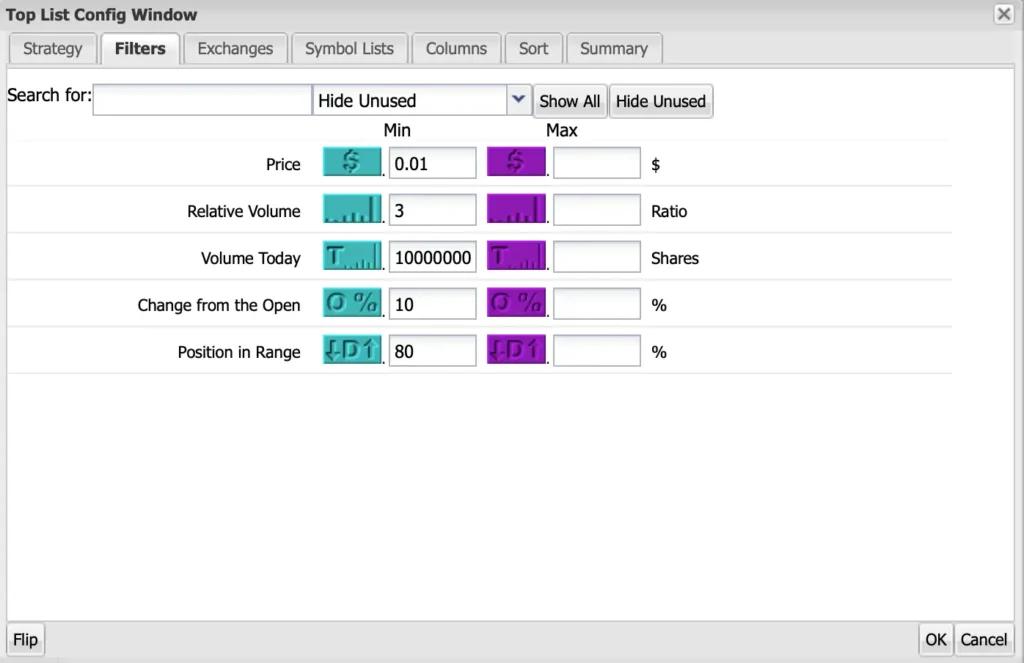Click the Min Relative Volume input field

[432, 210]
